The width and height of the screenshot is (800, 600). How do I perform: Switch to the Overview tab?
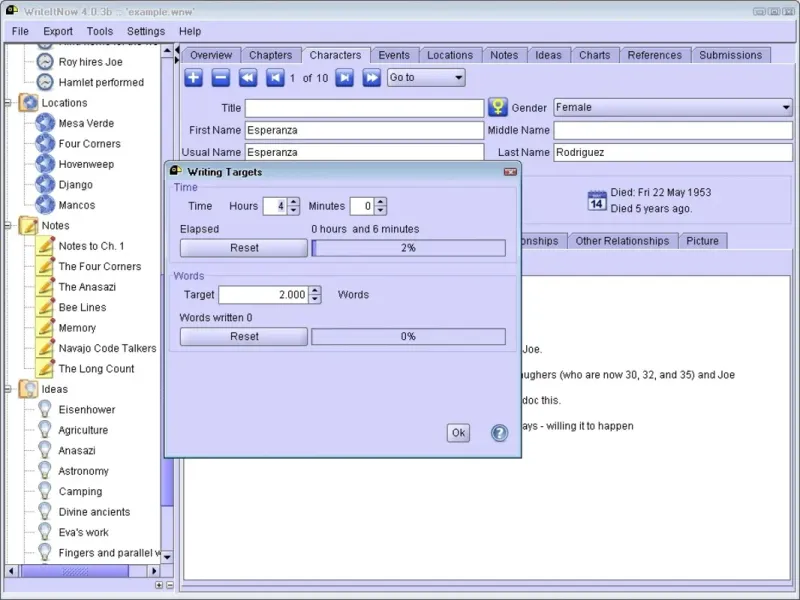coord(211,55)
